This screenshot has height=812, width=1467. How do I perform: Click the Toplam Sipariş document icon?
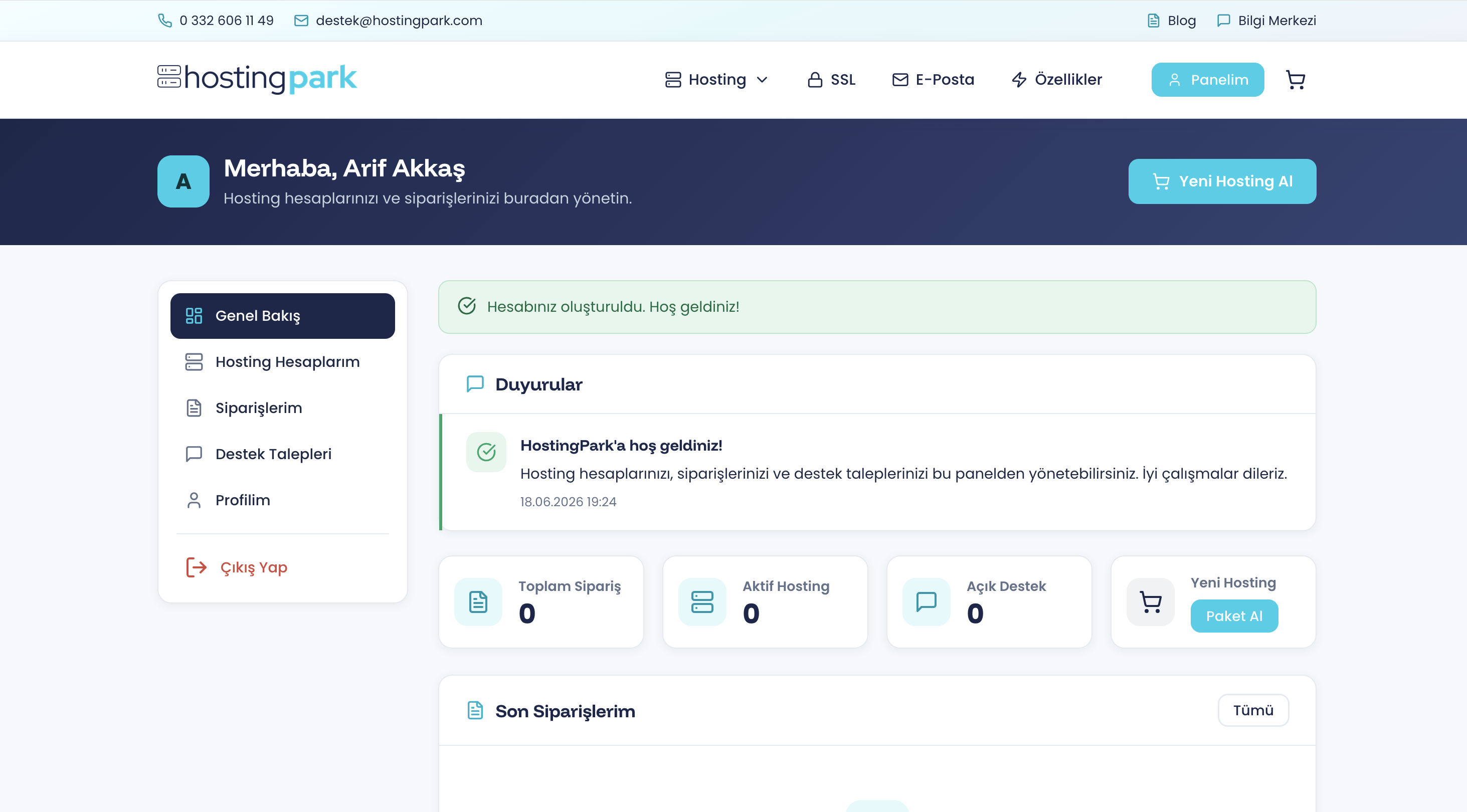tap(478, 602)
